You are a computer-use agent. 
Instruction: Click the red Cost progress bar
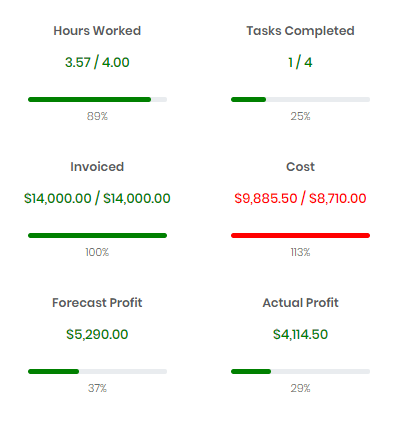point(300,235)
